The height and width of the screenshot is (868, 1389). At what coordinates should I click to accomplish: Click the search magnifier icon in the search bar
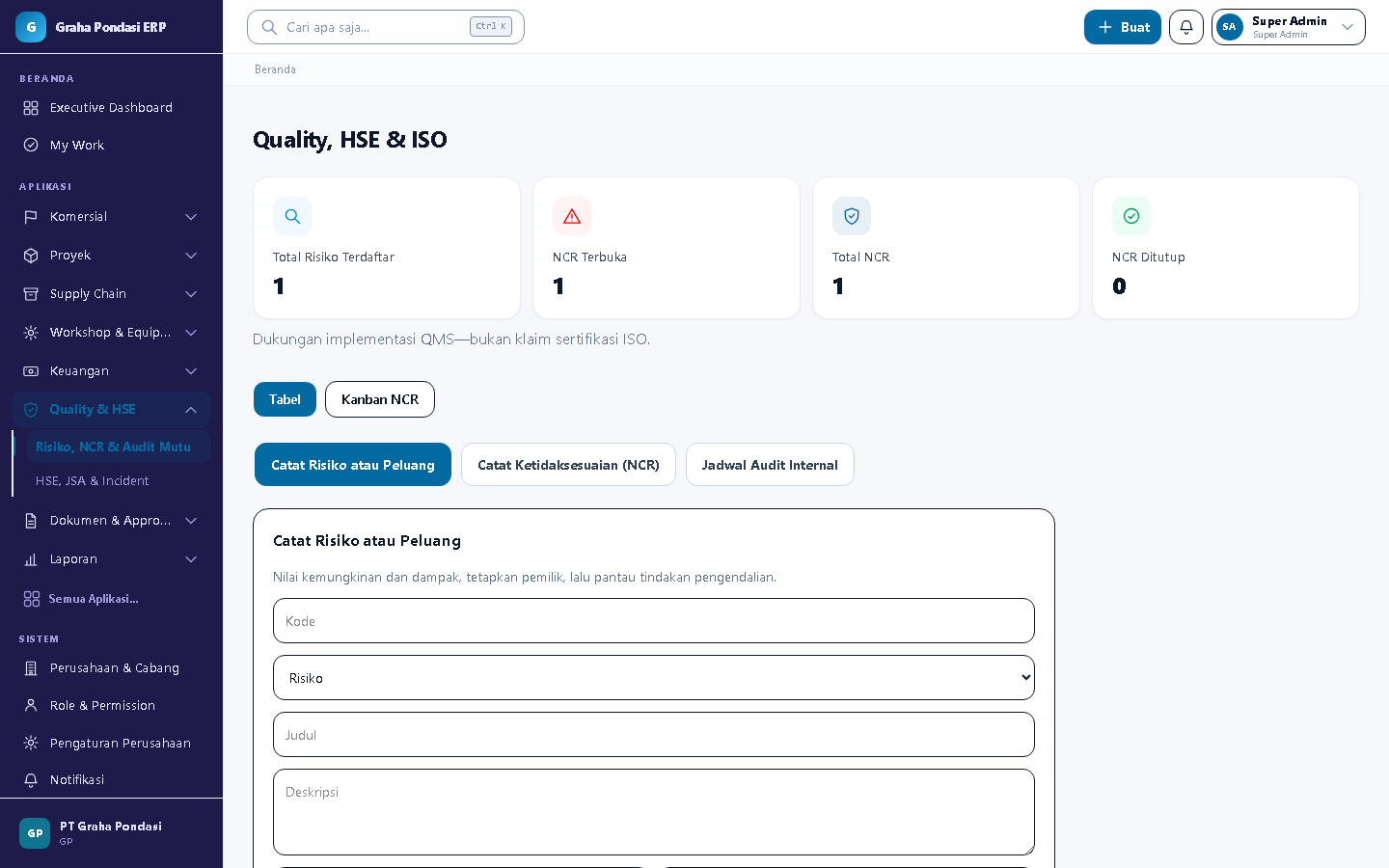270,27
